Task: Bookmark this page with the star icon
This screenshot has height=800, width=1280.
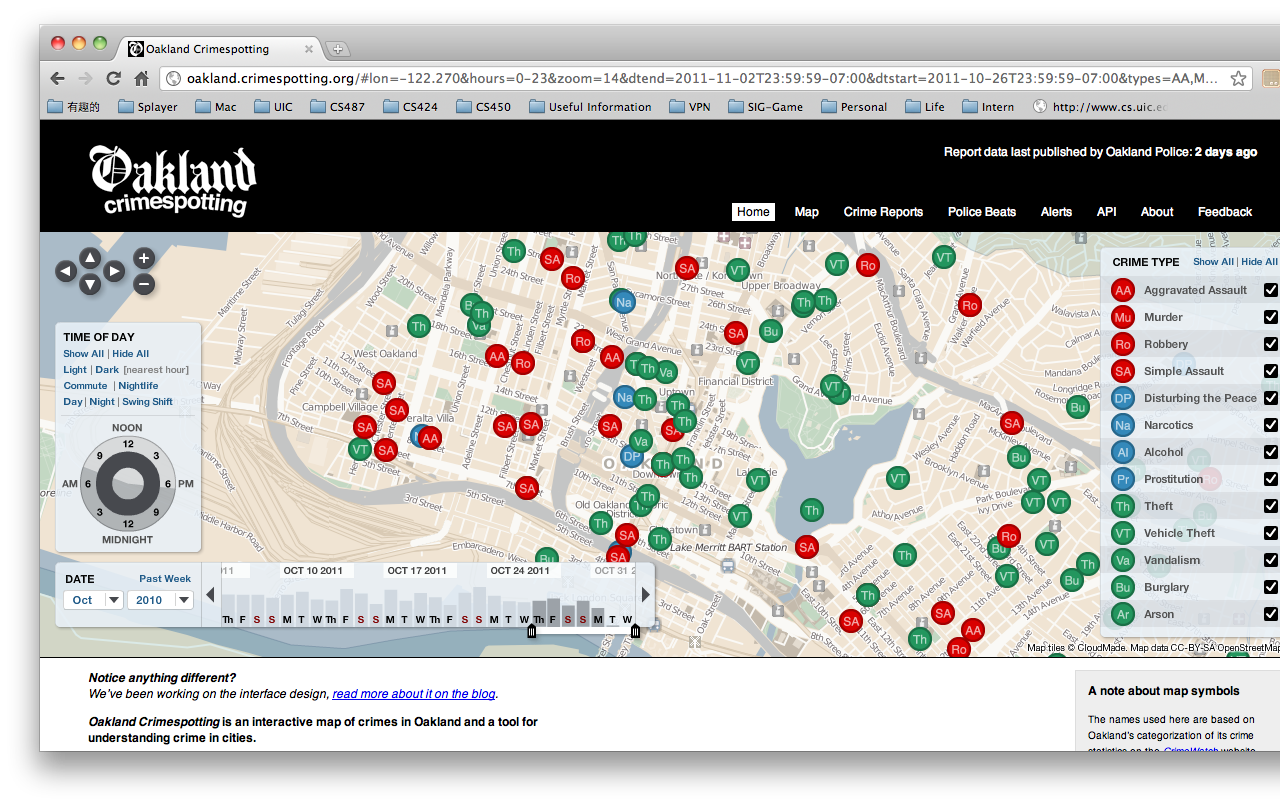Action: point(1238,78)
